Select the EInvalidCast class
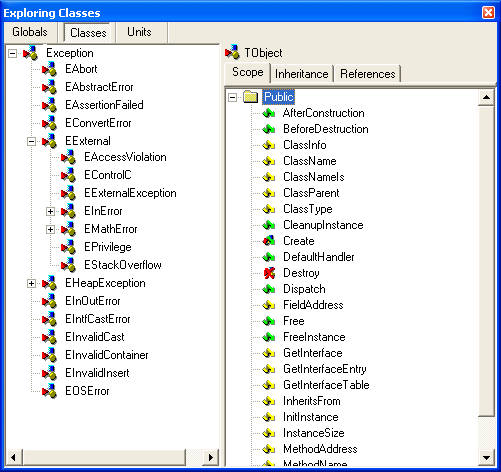 [95, 337]
